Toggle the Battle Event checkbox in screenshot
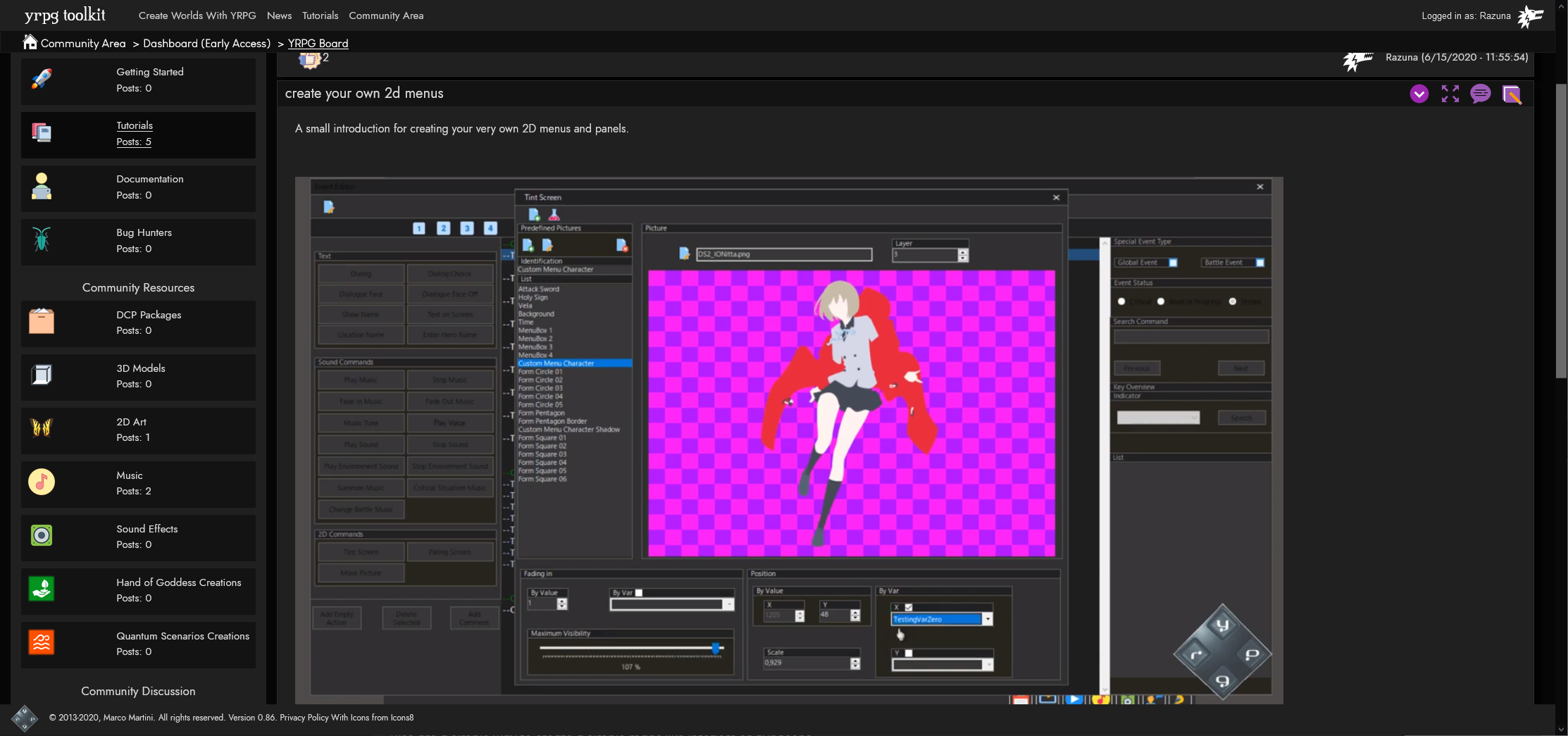1568x736 pixels. coord(1260,263)
